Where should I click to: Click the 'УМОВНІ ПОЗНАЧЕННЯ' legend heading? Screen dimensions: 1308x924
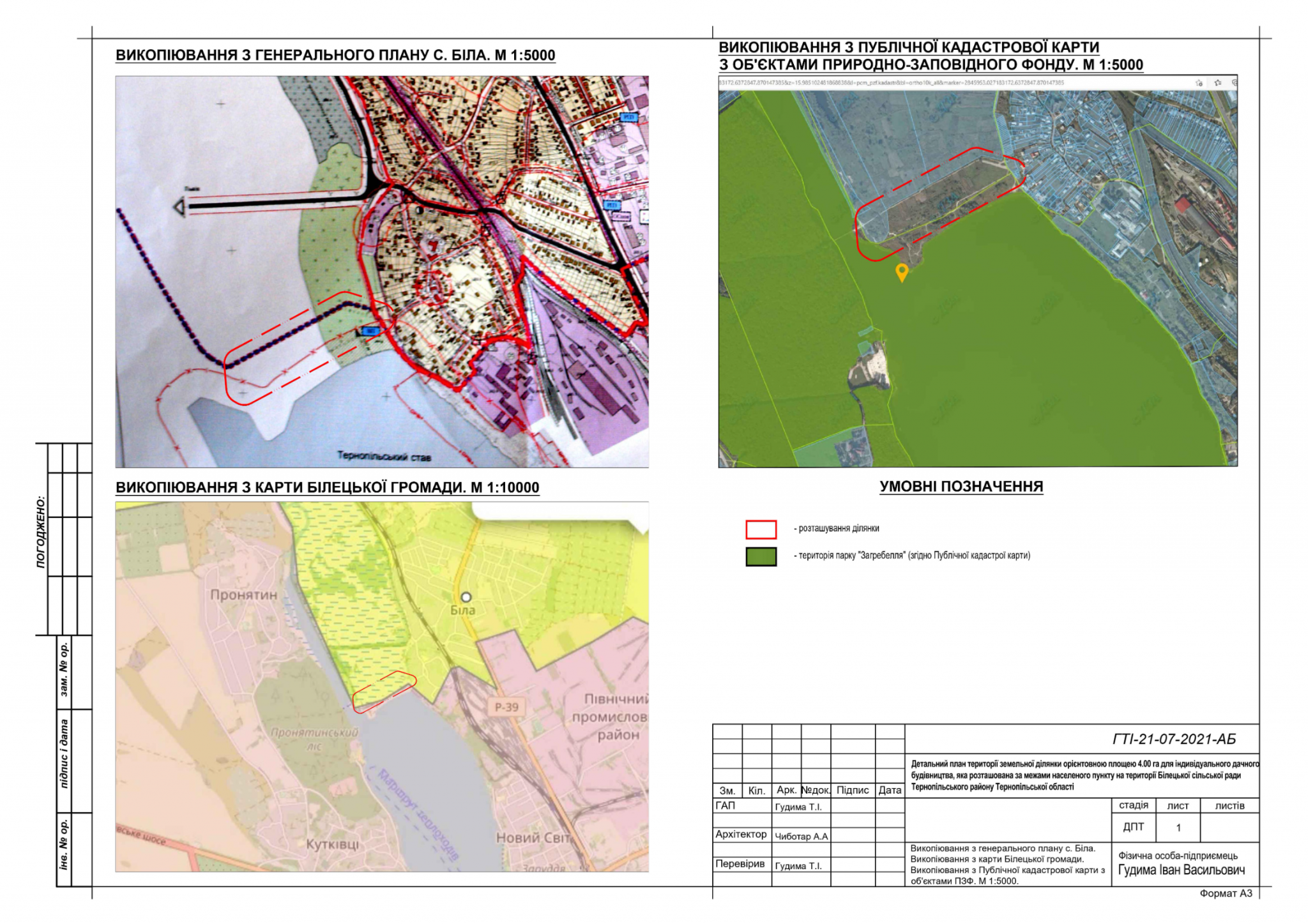click(x=961, y=487)
